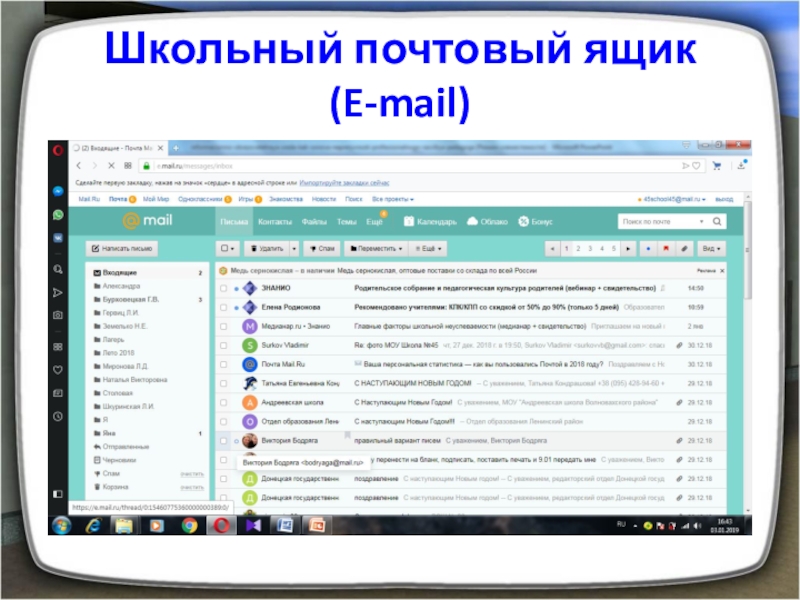
Task: Switch to Письма tab
Action: [234, 221]
